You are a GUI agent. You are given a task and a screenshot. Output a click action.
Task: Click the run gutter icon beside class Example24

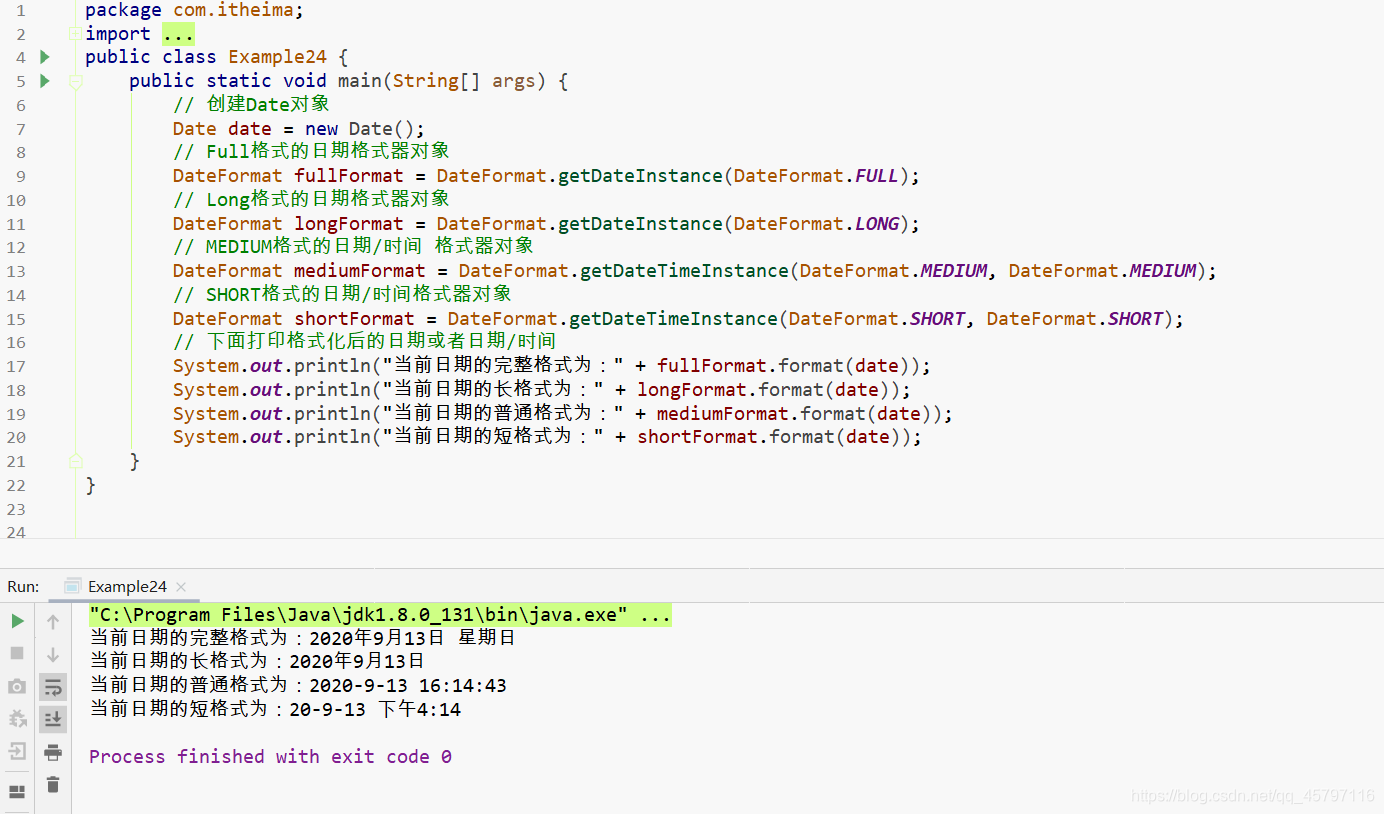pyautogui.click(x=45, y=57)
